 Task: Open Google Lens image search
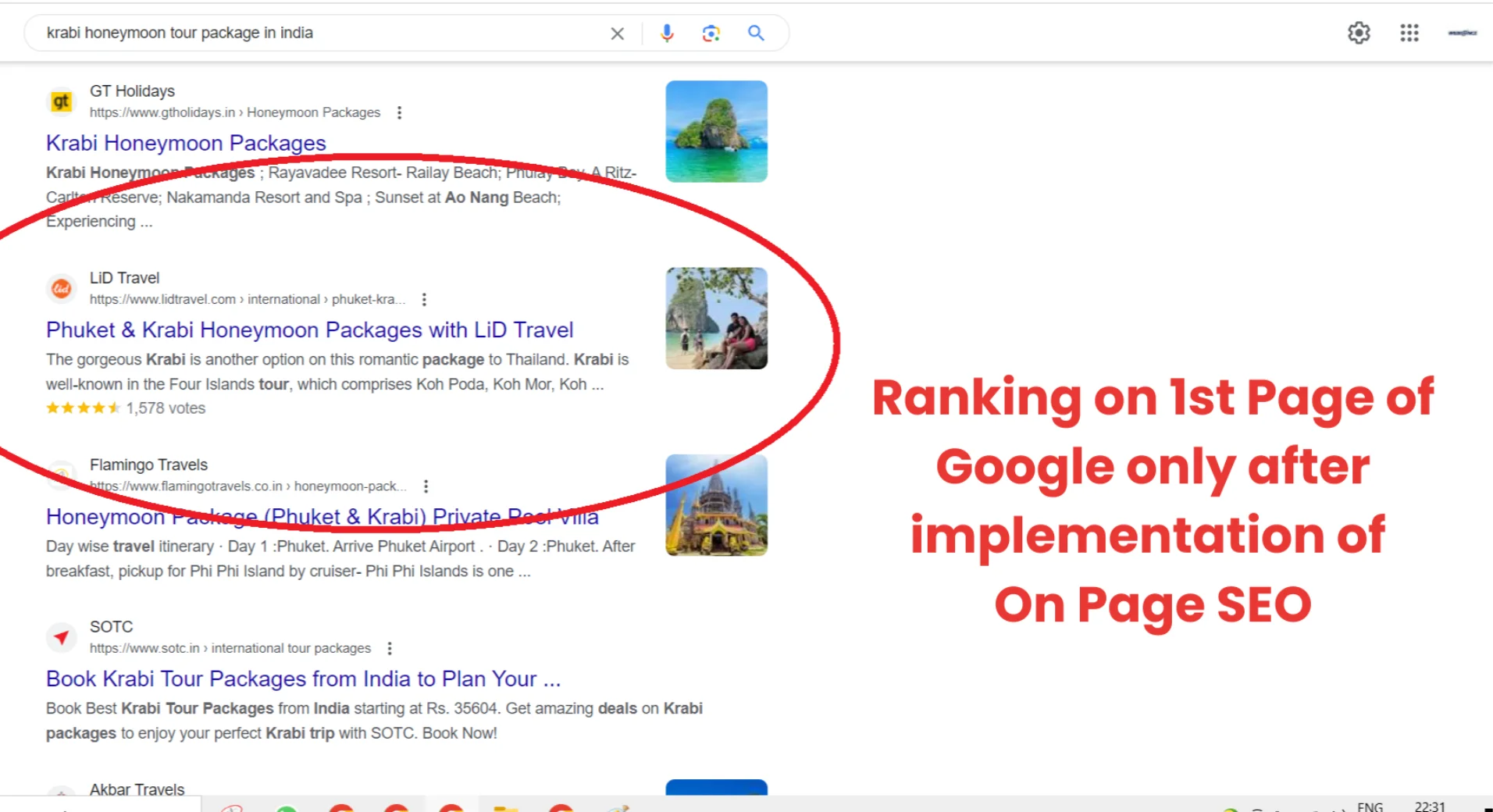[x=711, y=34]
